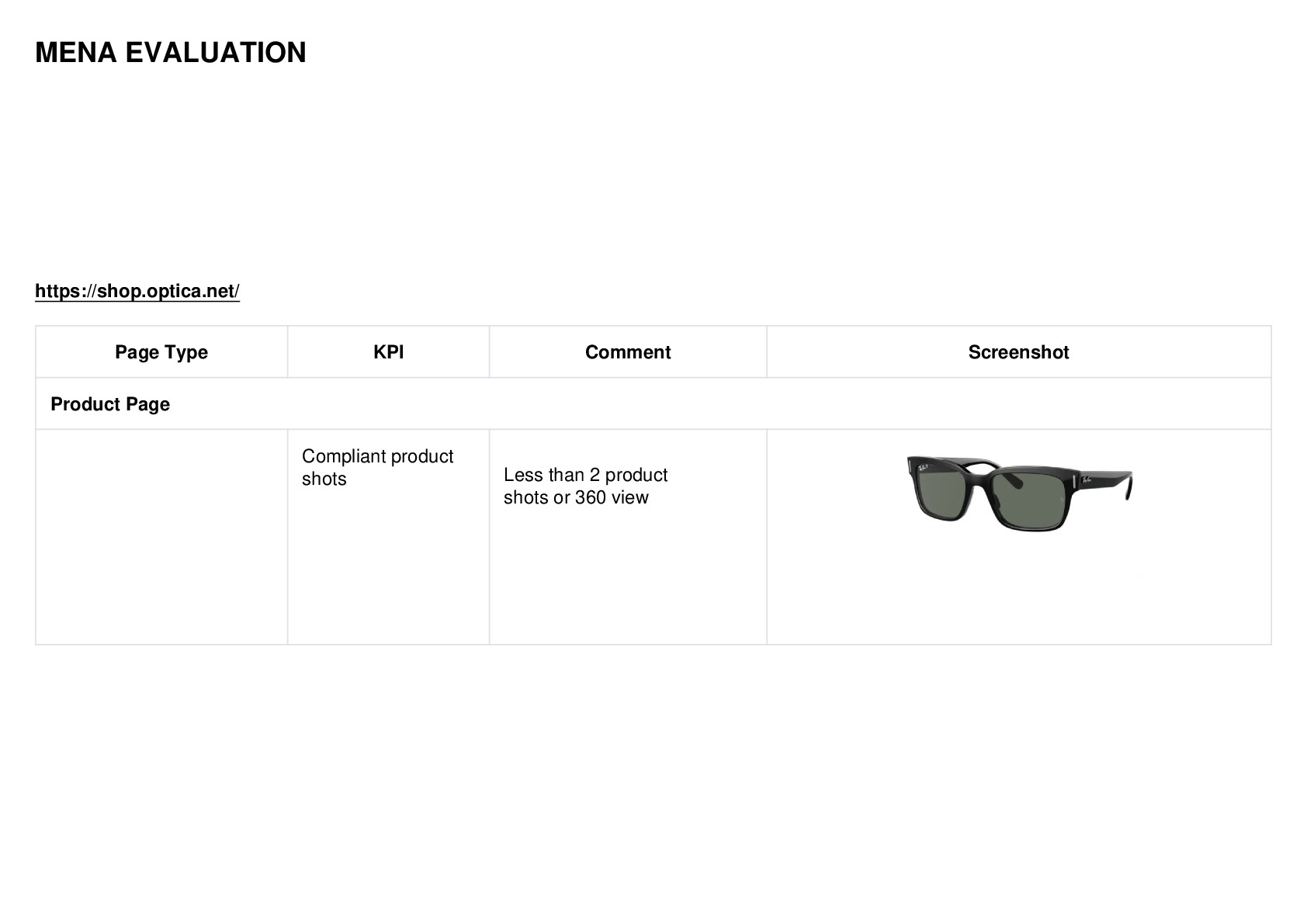Open the shop.optica.net hyperlink
1307x924 pixels.
137,291
